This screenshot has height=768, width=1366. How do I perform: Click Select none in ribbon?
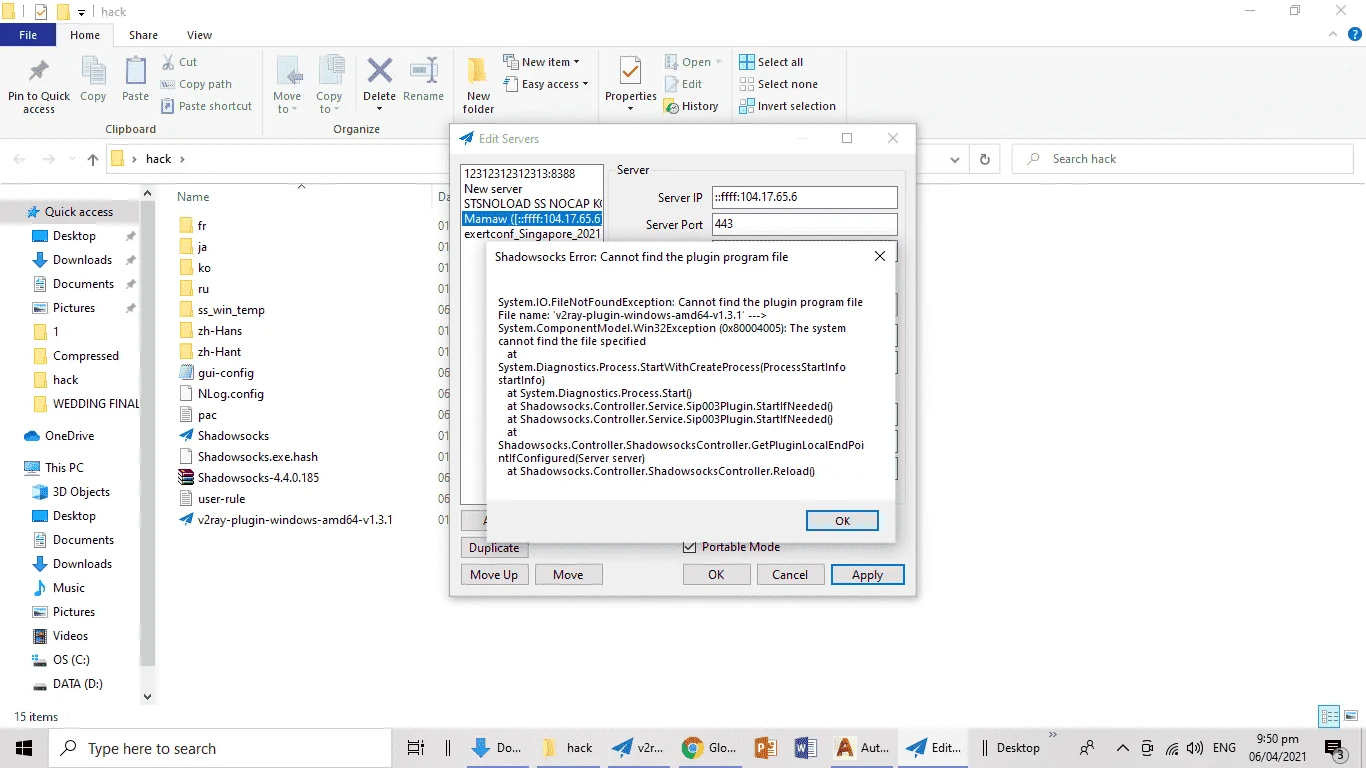[x=778, y=84]
